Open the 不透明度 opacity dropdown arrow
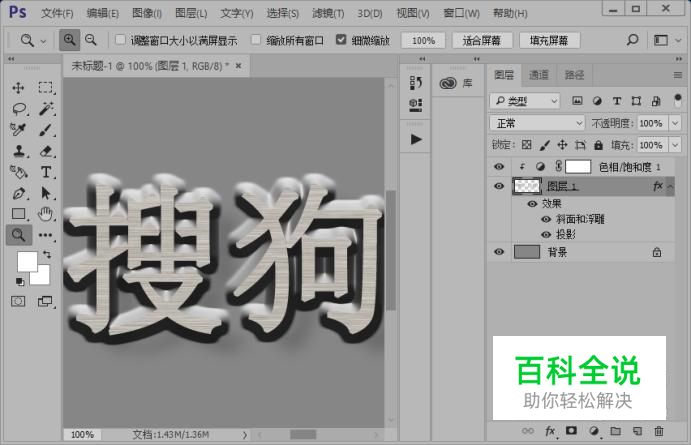The width and height of the screenshot is (691, 445). pyautogui.click(x=675, y=123)
